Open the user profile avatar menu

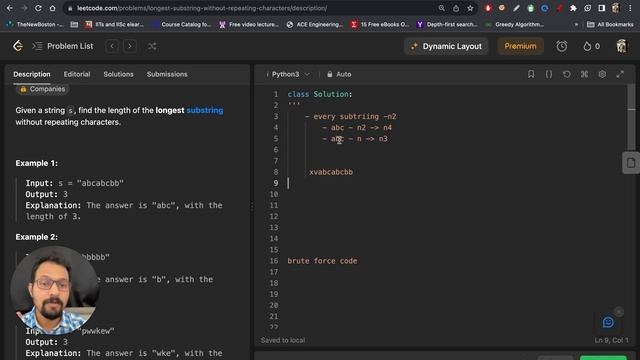[x=621, y=46]
